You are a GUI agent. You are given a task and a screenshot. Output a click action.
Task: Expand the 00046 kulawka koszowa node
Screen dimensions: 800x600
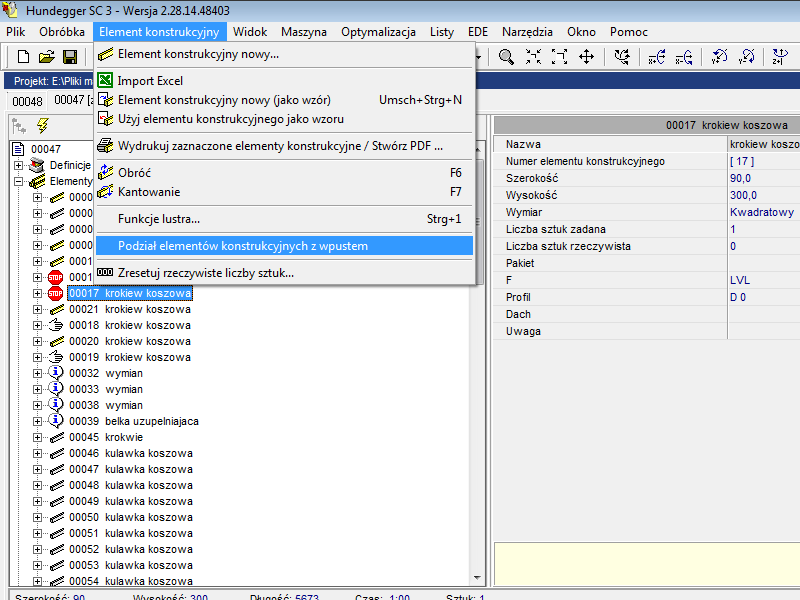38,453
